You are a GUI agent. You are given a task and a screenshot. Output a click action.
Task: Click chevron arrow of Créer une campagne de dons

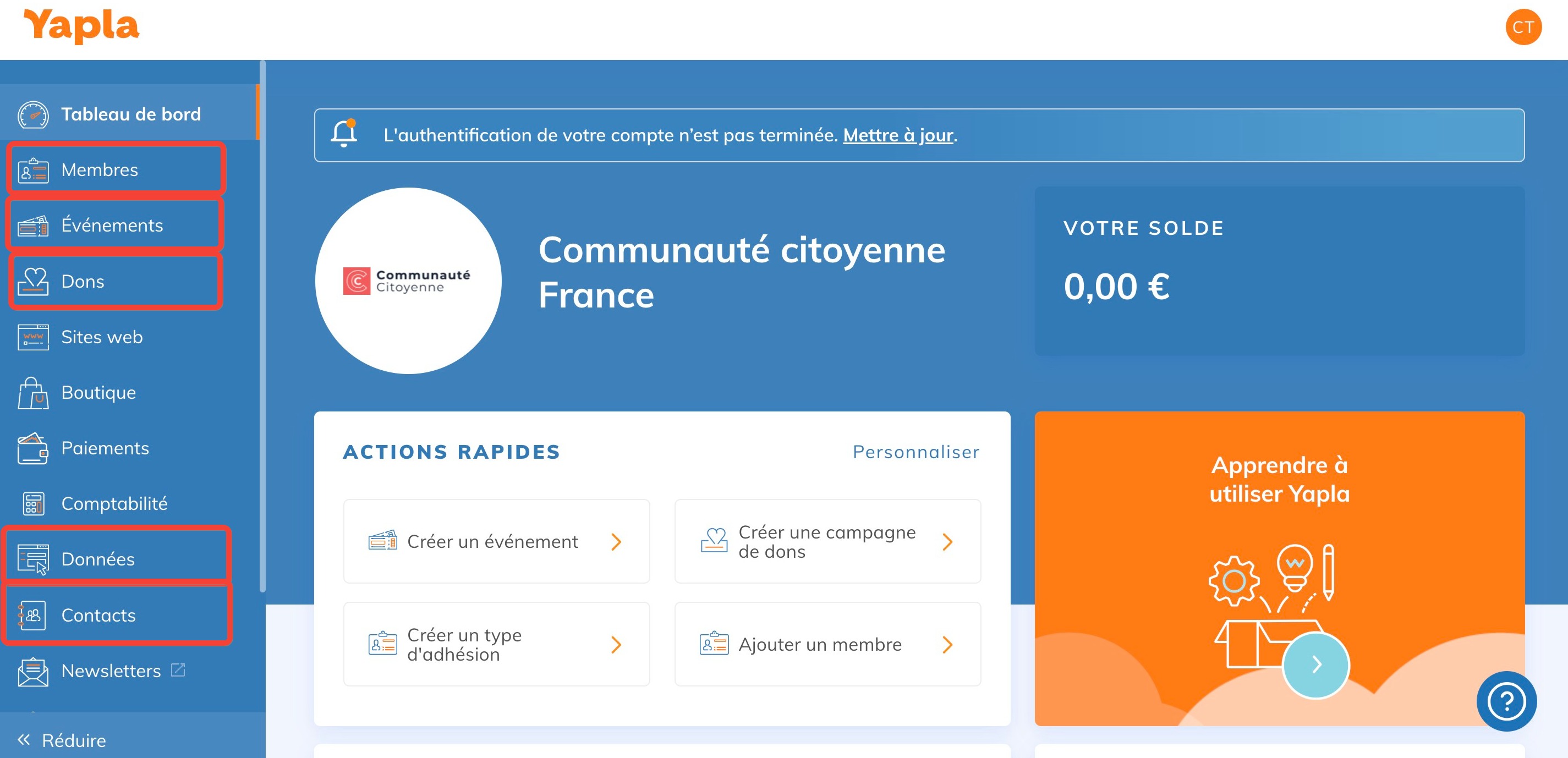pyautogui.click(x=947, y=541)
